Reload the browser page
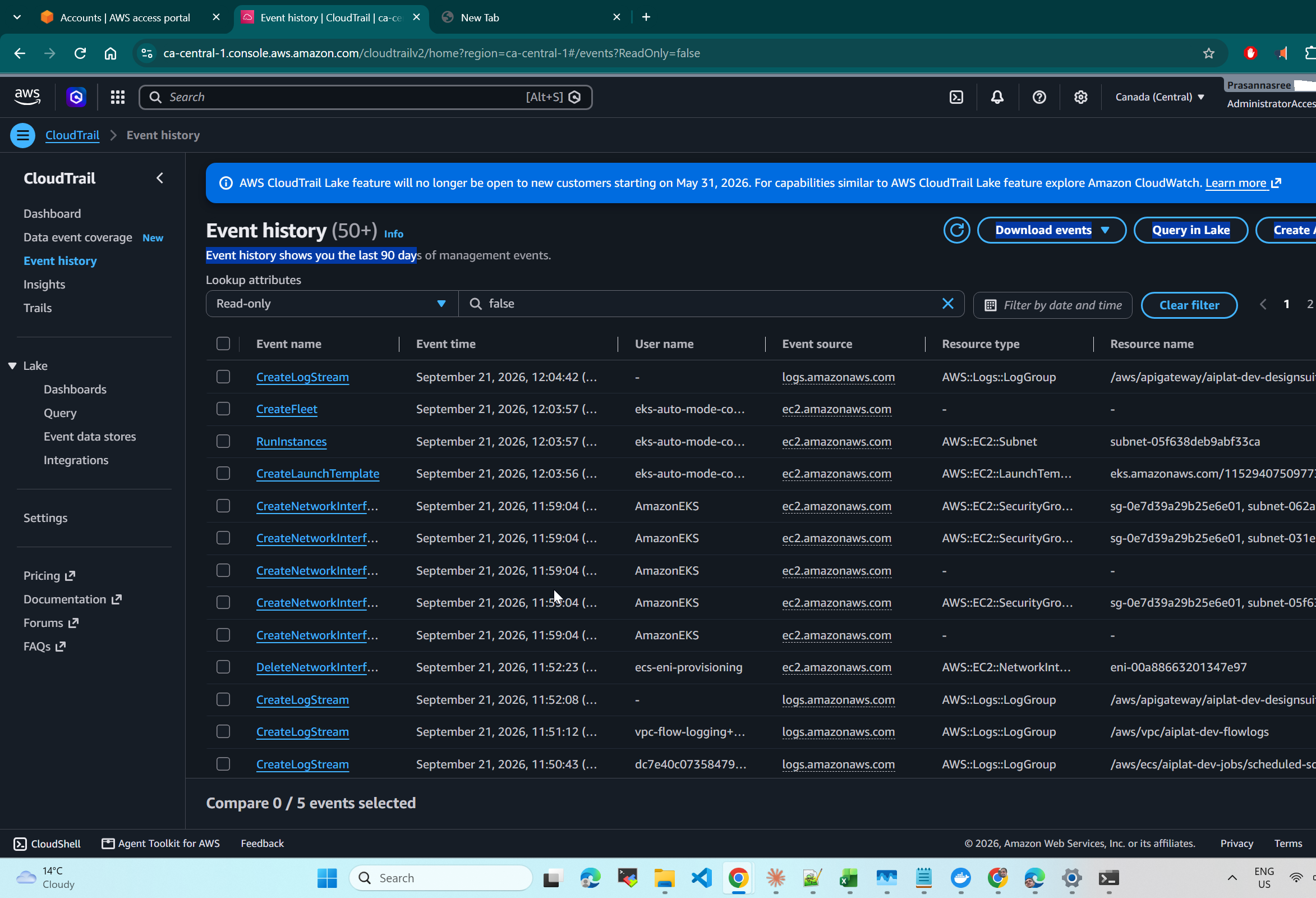Image resolution: width=1316 pixels, height=898 pixels. pyautogui.click(x=80, y=53)
